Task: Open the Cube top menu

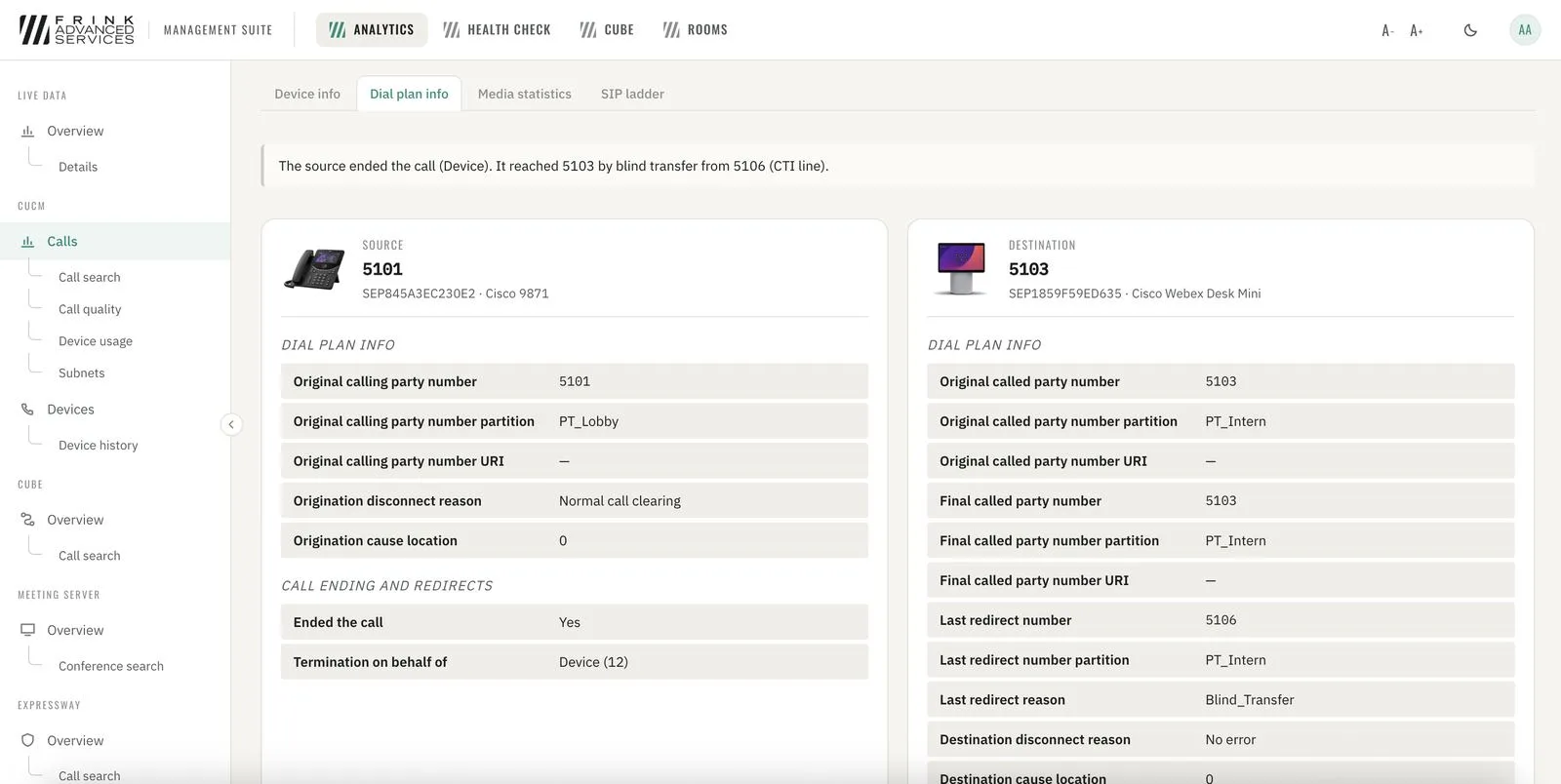Action: point(607,29)
